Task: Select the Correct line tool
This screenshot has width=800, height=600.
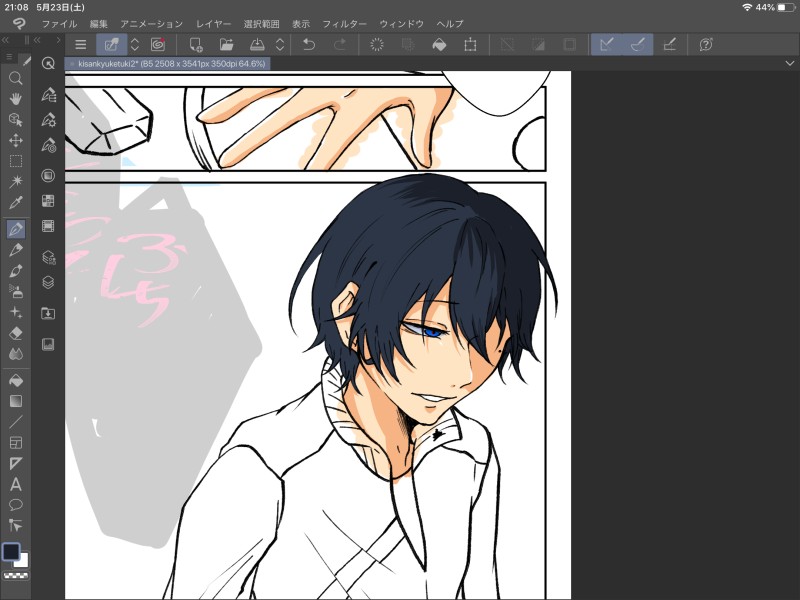Action: tap(16, 526)
